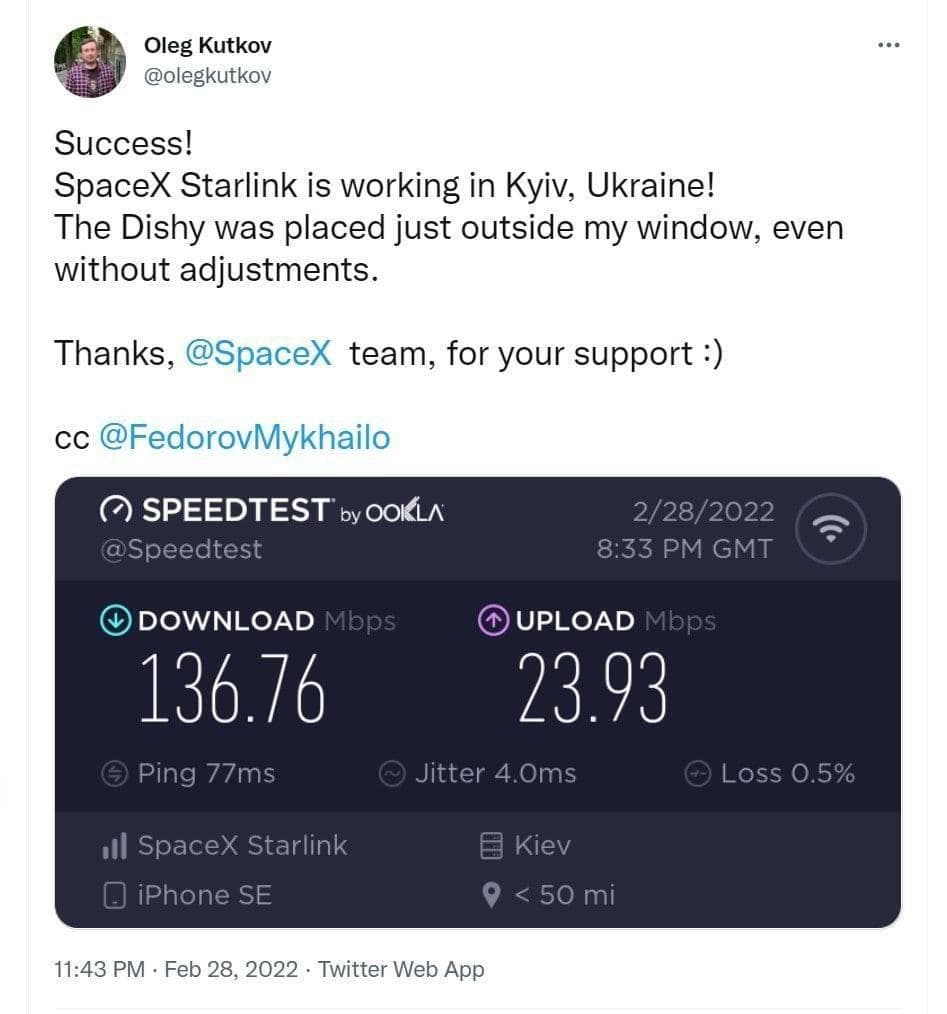
Task: Click the location pin icon
Action: click(x=491, y=895)
